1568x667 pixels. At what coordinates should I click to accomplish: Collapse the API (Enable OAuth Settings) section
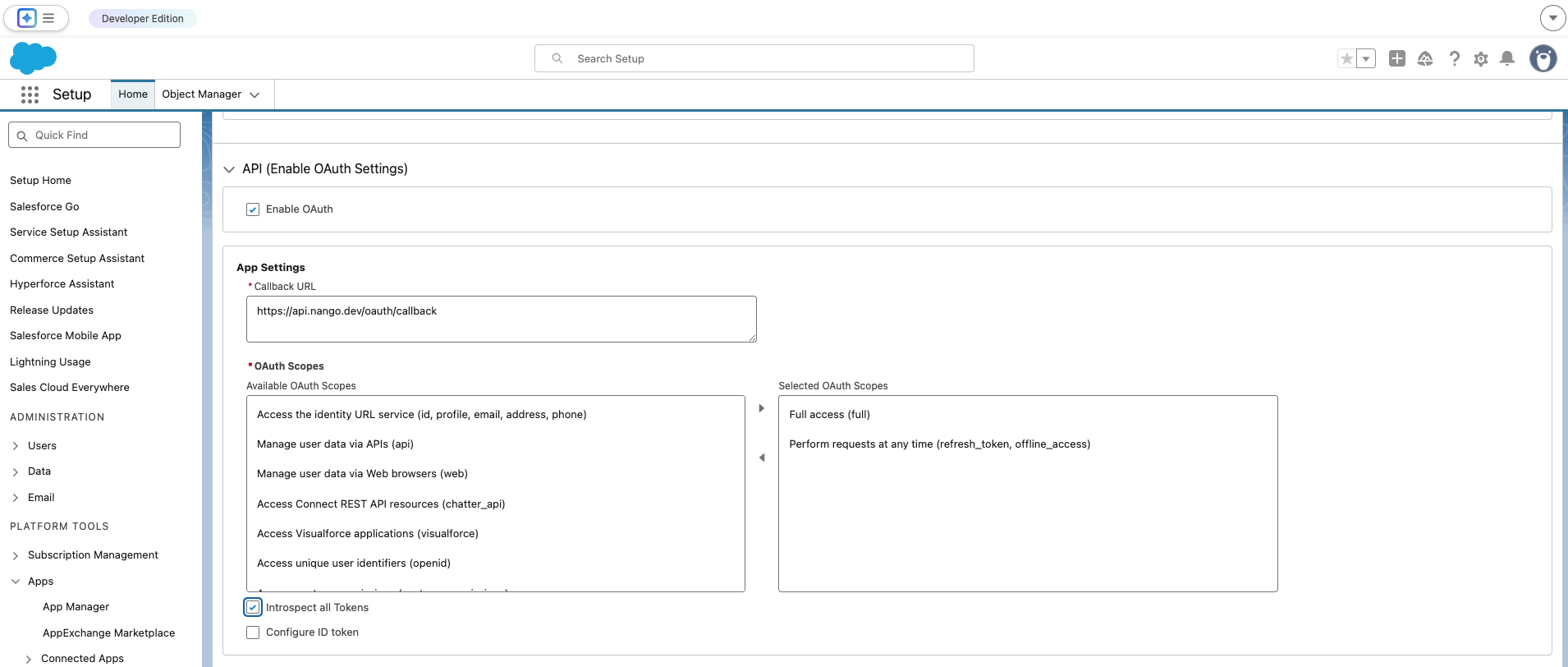[229, 169]
